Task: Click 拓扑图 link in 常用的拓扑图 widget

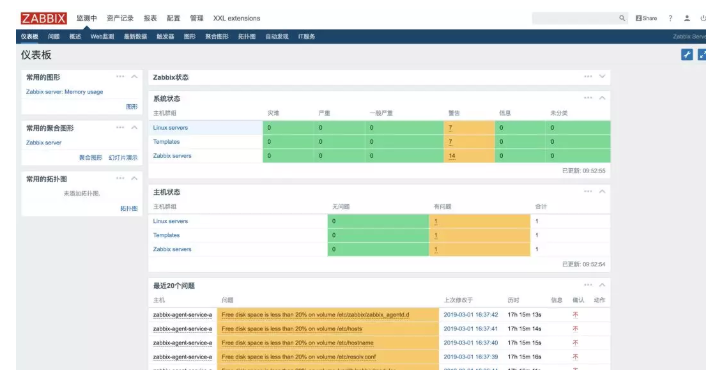Action: click(x=129, y=209)
